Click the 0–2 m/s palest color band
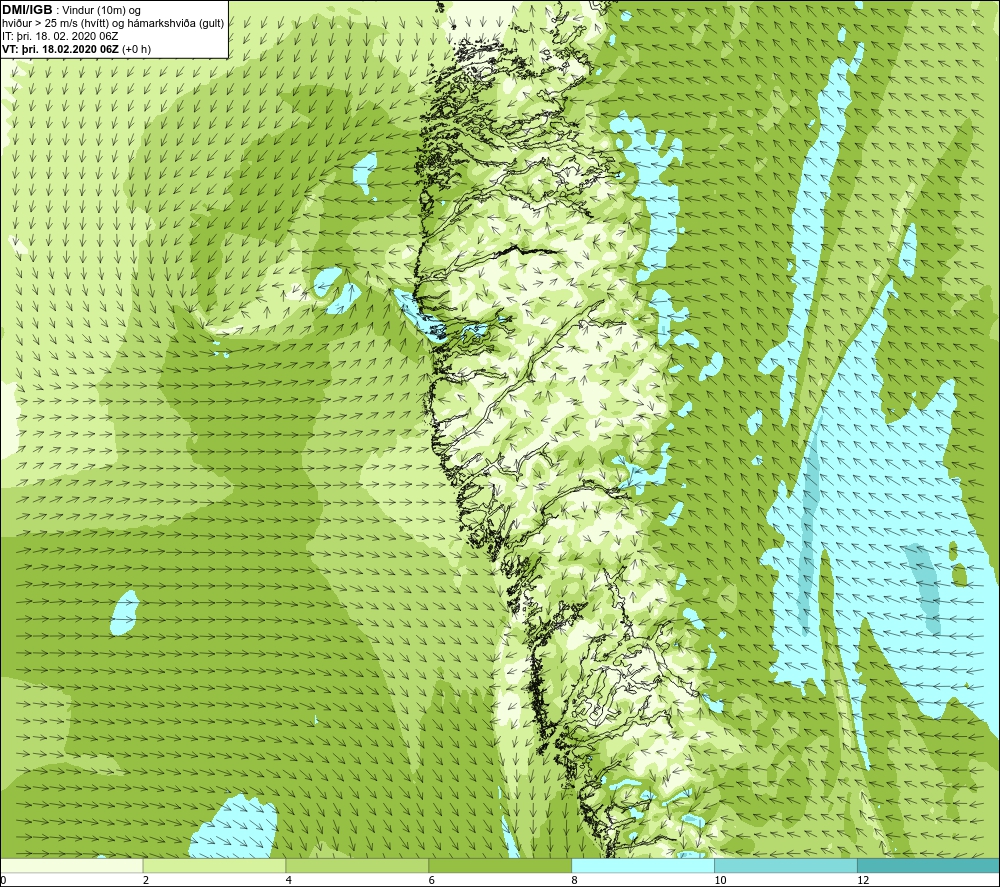The width and height of the screenshot is (1000, 887). (x=71, y=865)
